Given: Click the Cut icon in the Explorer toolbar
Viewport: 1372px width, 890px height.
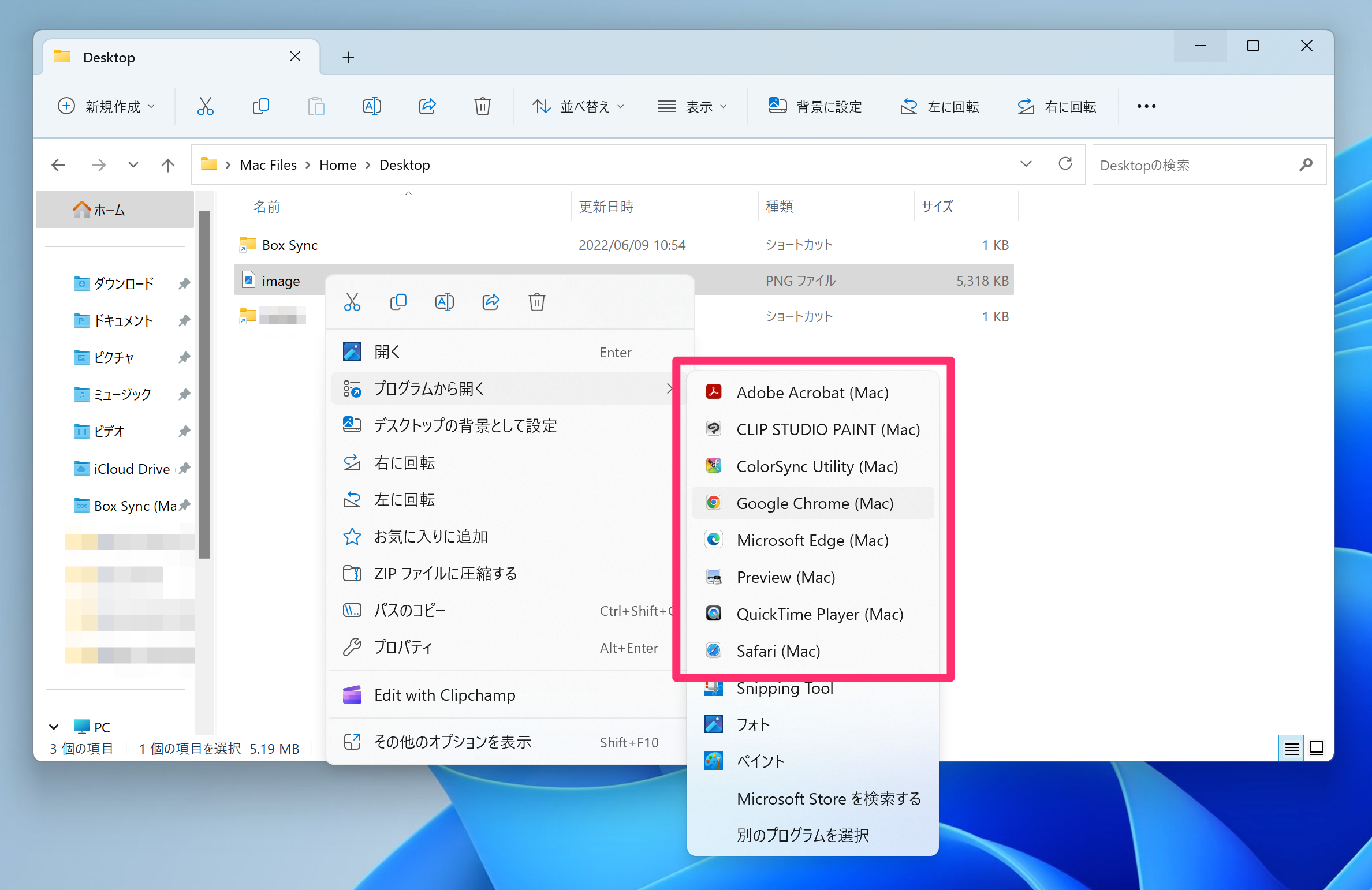Looking at the screenshot, I should 205,107.
